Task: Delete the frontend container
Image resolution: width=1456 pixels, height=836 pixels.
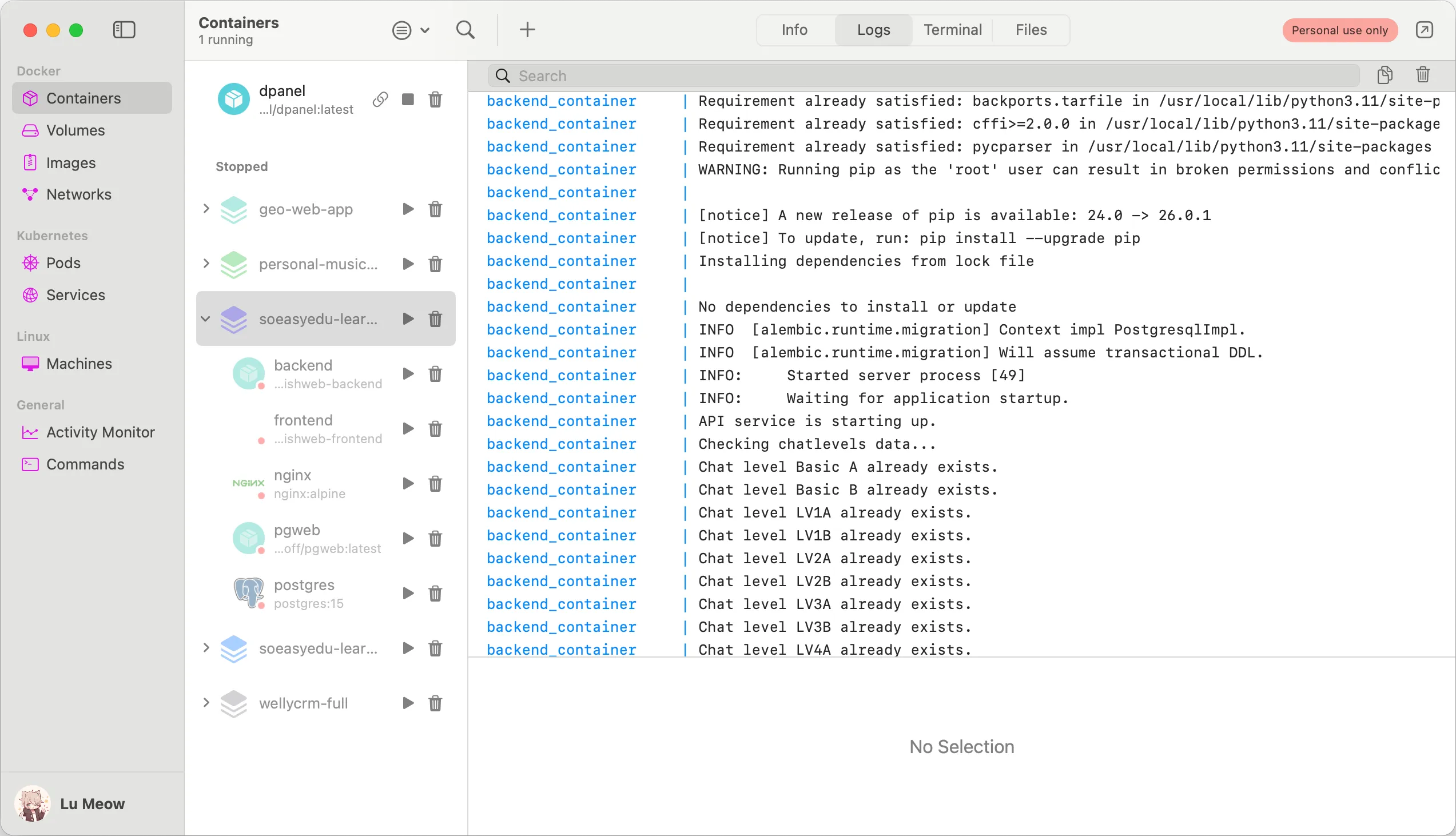Action: (x=435, y=429)
